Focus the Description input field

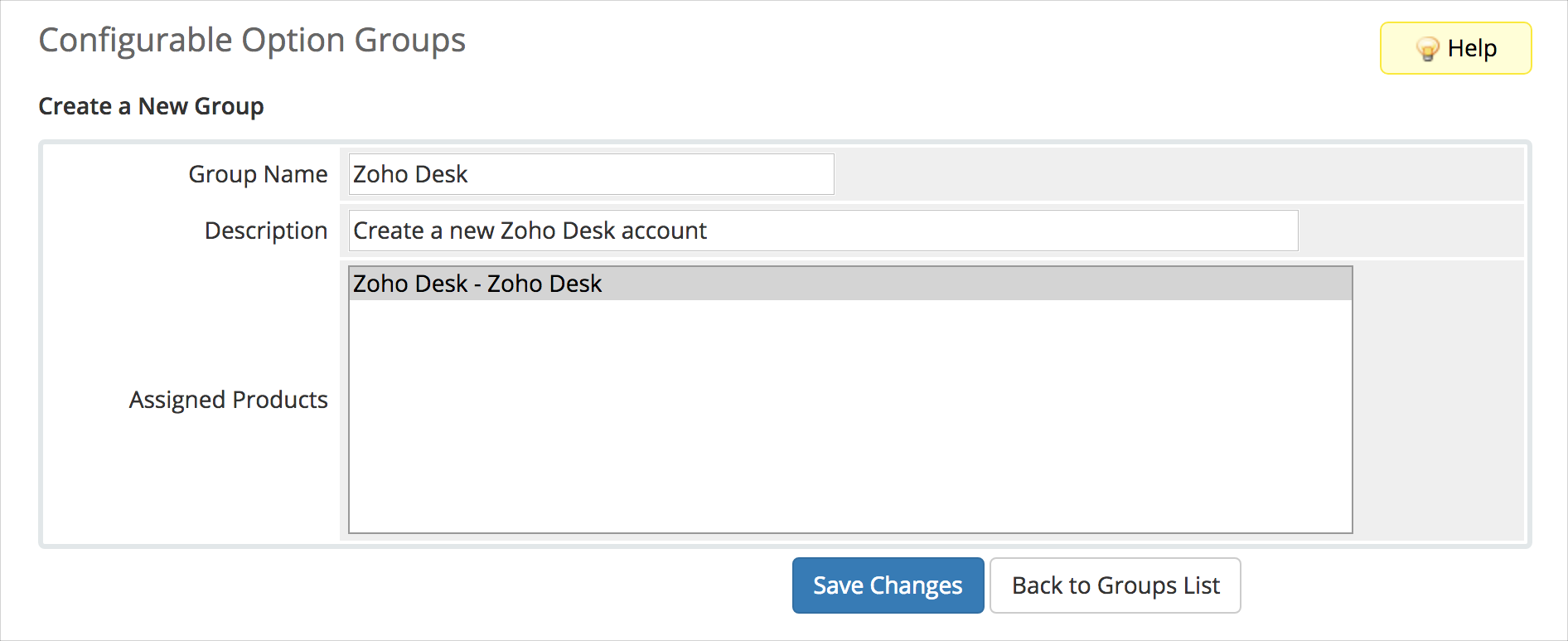click(x=823, y=231)
